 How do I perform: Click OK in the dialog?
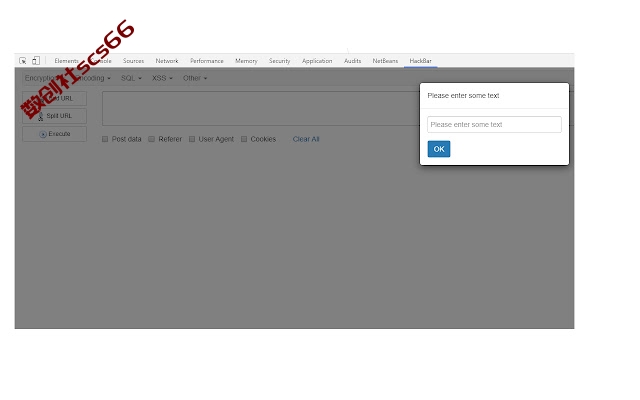point(439,149)
